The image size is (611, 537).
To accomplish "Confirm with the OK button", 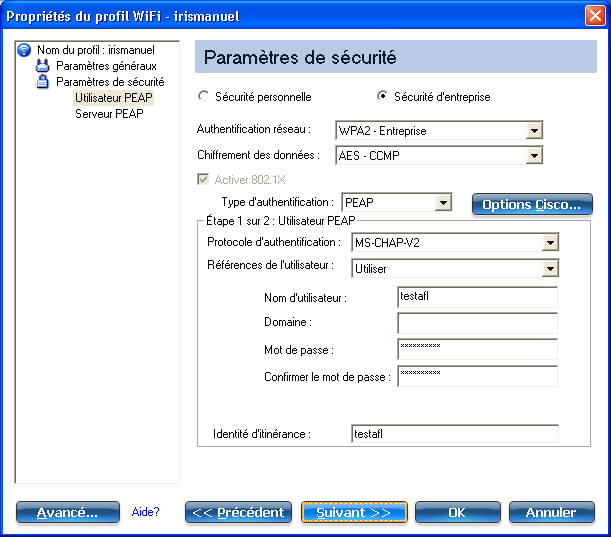I will (457, 512).
